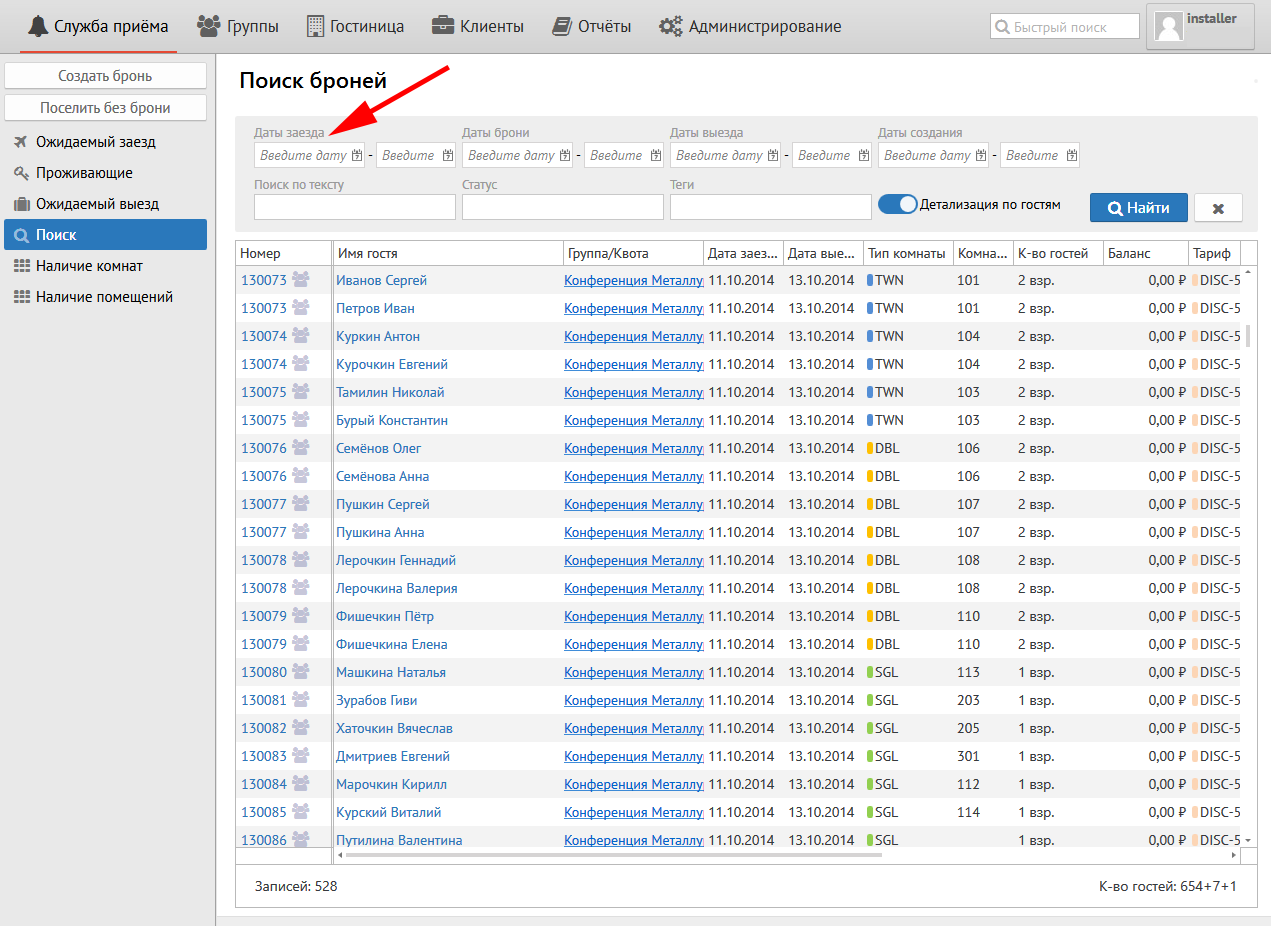Open calendar picker for creation end date
1271x926 pixels.
point(1072,156)
